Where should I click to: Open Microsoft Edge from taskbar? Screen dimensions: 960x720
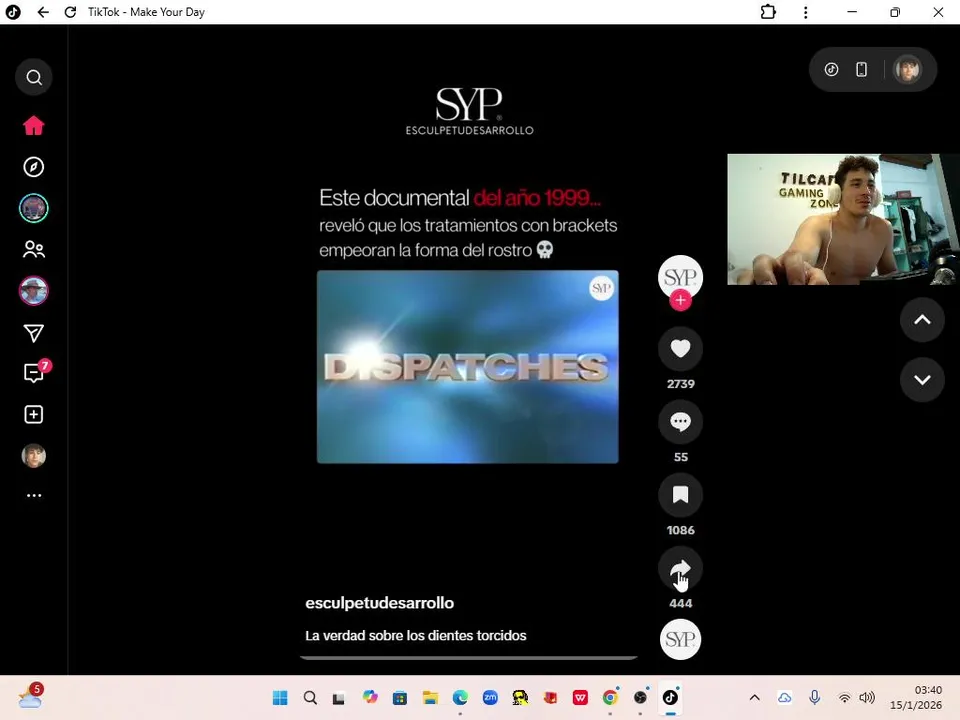click(x=460, y=697)
